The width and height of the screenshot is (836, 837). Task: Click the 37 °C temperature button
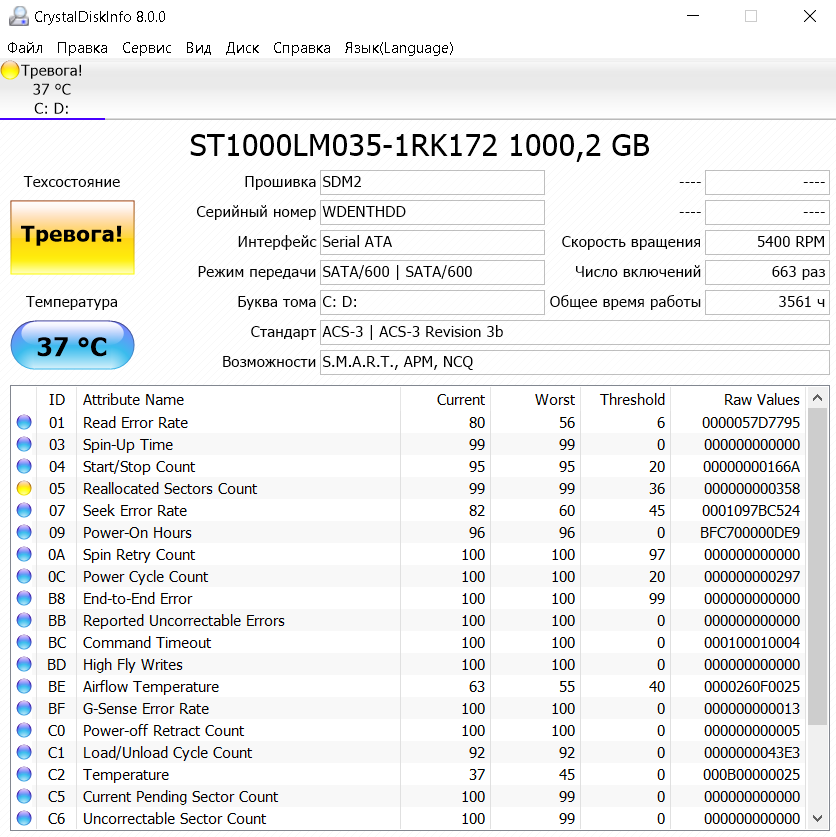click(72, 346)
